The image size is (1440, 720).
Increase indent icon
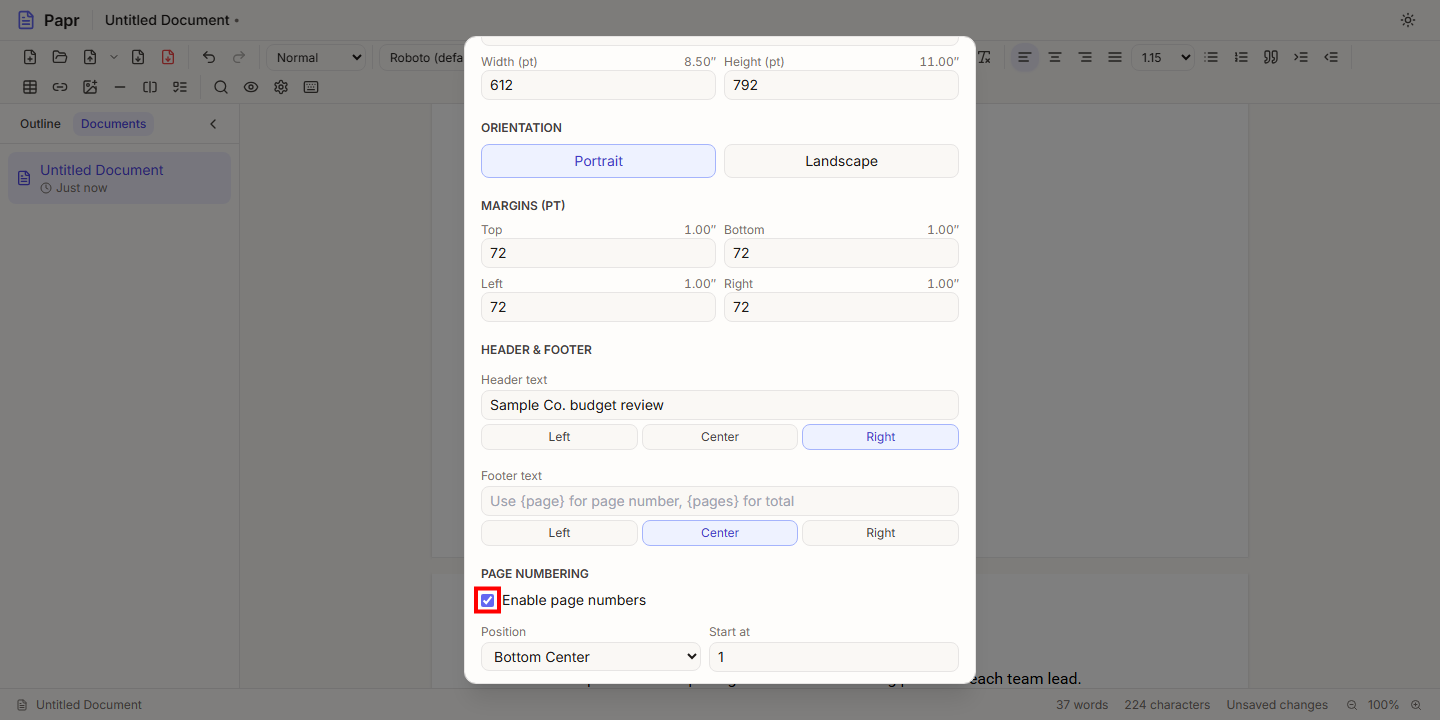click(x=1301, y=57)
